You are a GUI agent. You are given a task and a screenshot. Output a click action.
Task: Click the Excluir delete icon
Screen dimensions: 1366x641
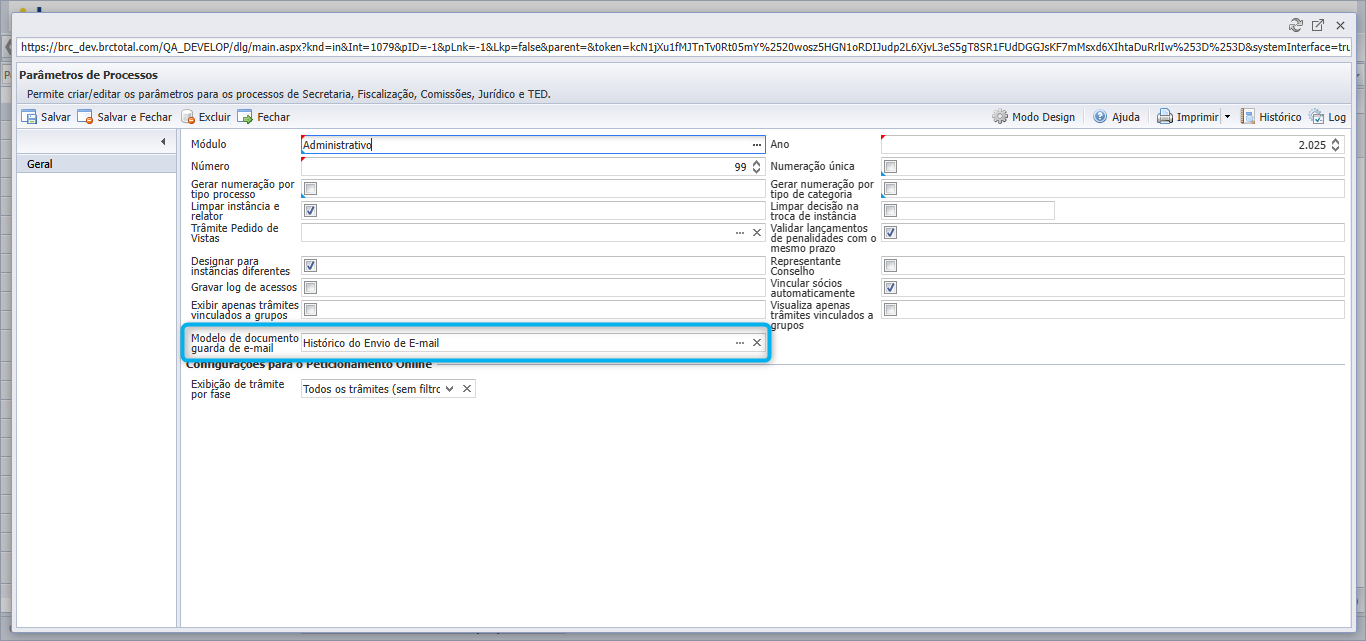188,117
